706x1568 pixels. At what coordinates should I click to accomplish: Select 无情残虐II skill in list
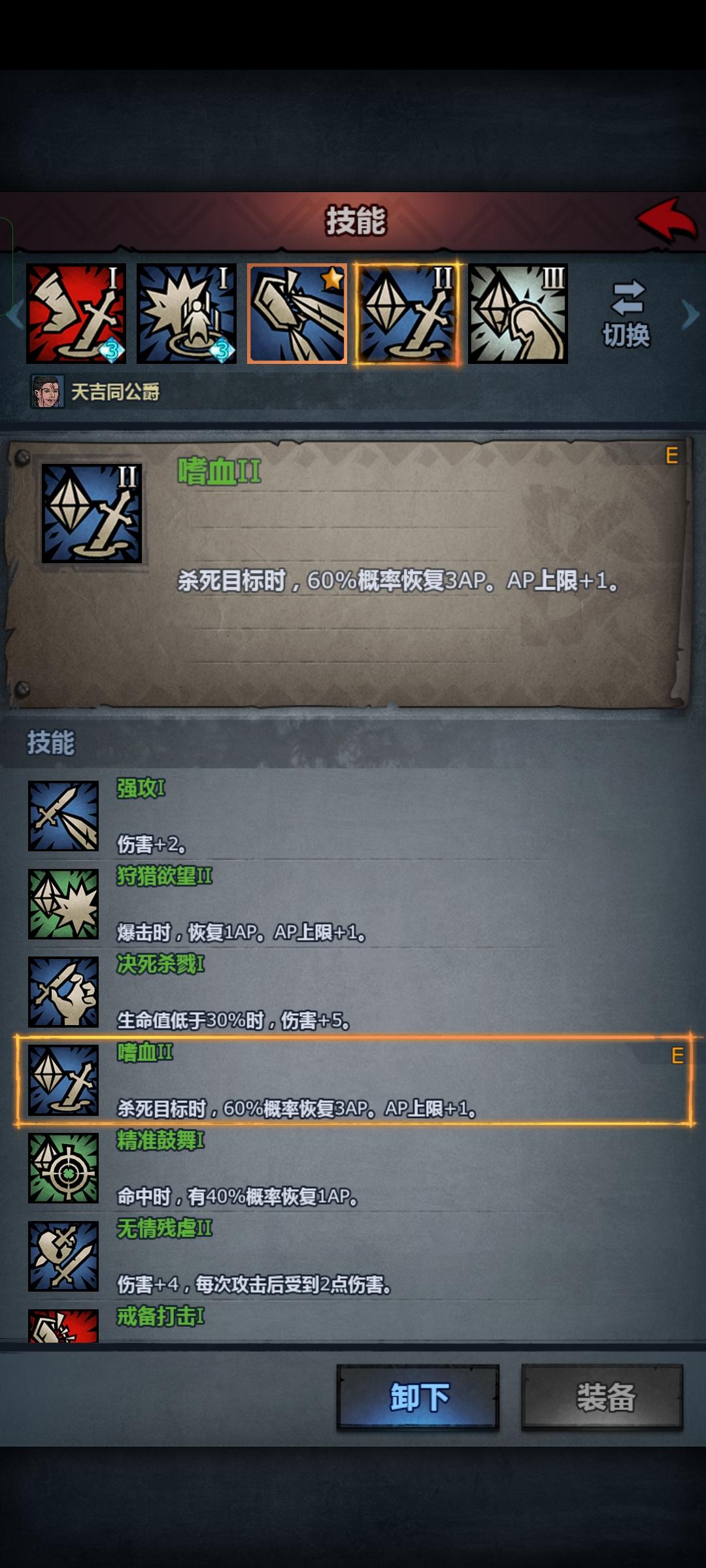(353, 1256)
